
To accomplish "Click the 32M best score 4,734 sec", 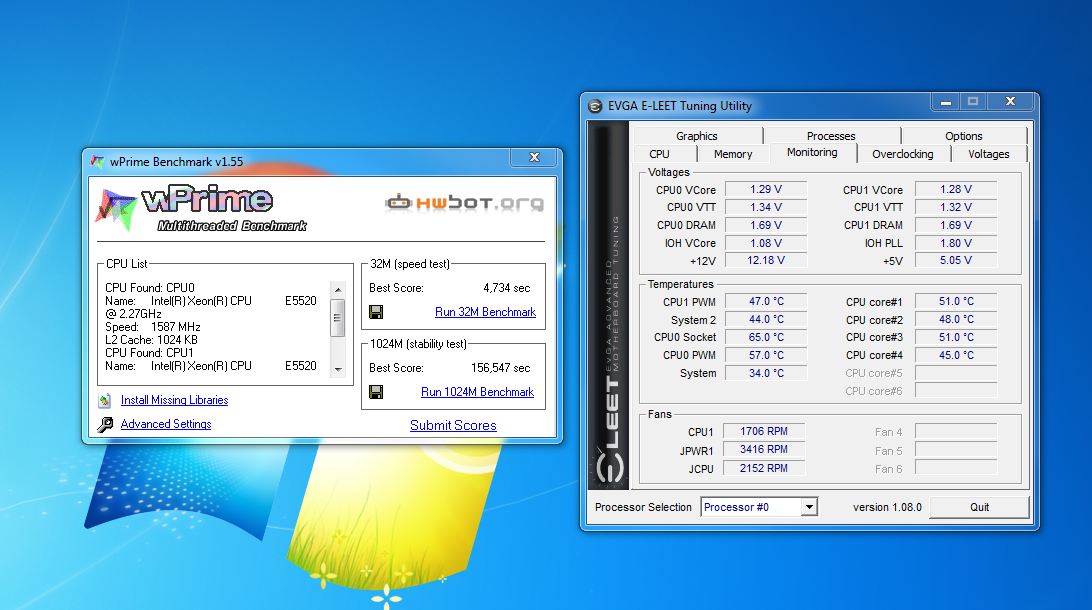I will (506, 288).
